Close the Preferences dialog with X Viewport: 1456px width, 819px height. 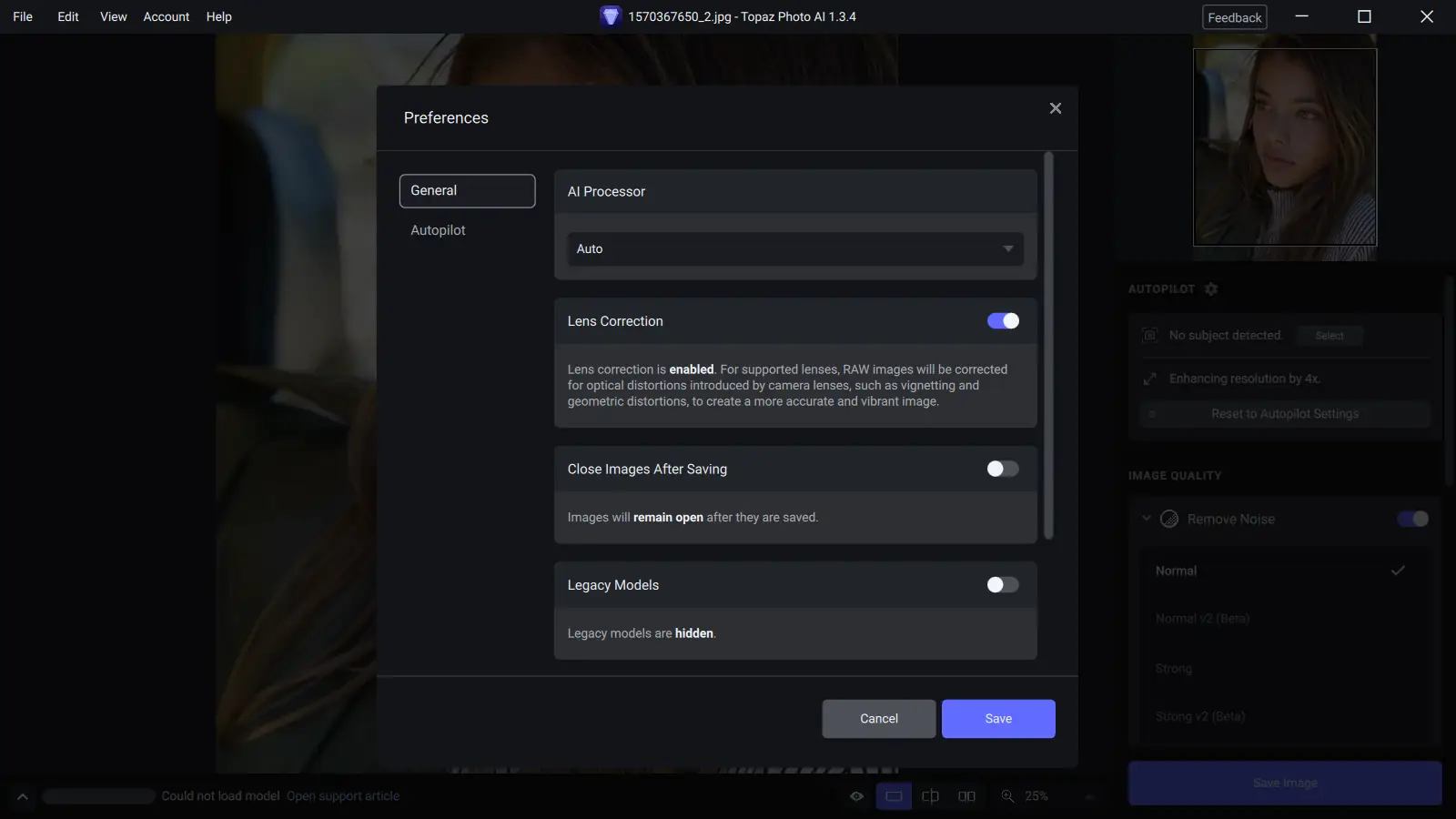point(1056,108)
